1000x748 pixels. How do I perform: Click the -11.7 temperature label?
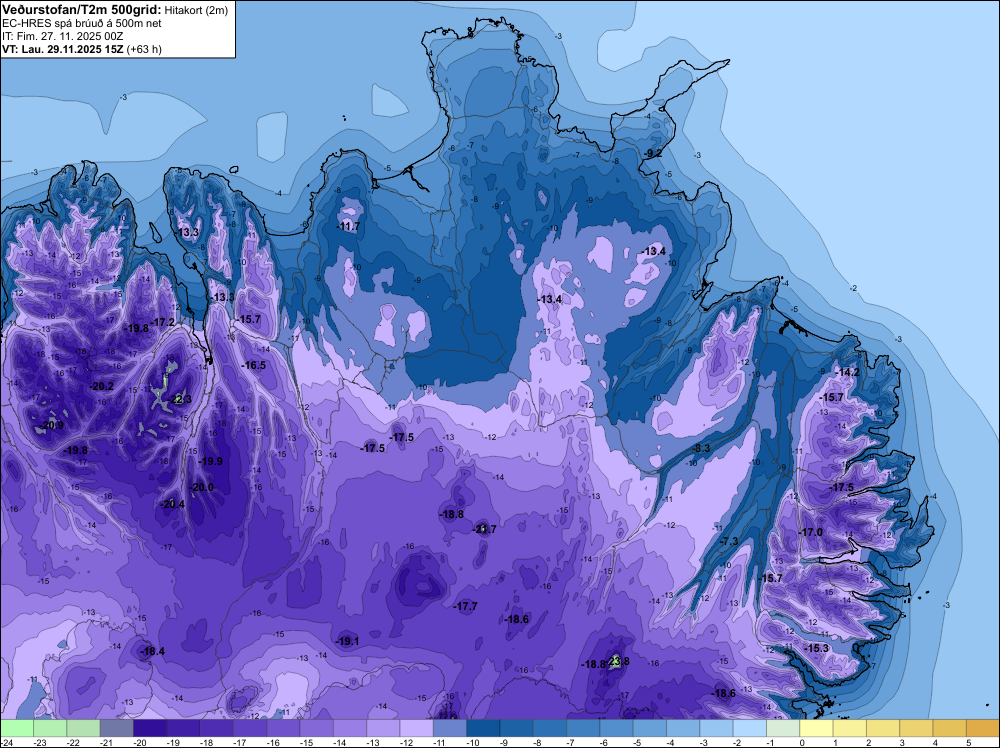(x=348, y=226)
